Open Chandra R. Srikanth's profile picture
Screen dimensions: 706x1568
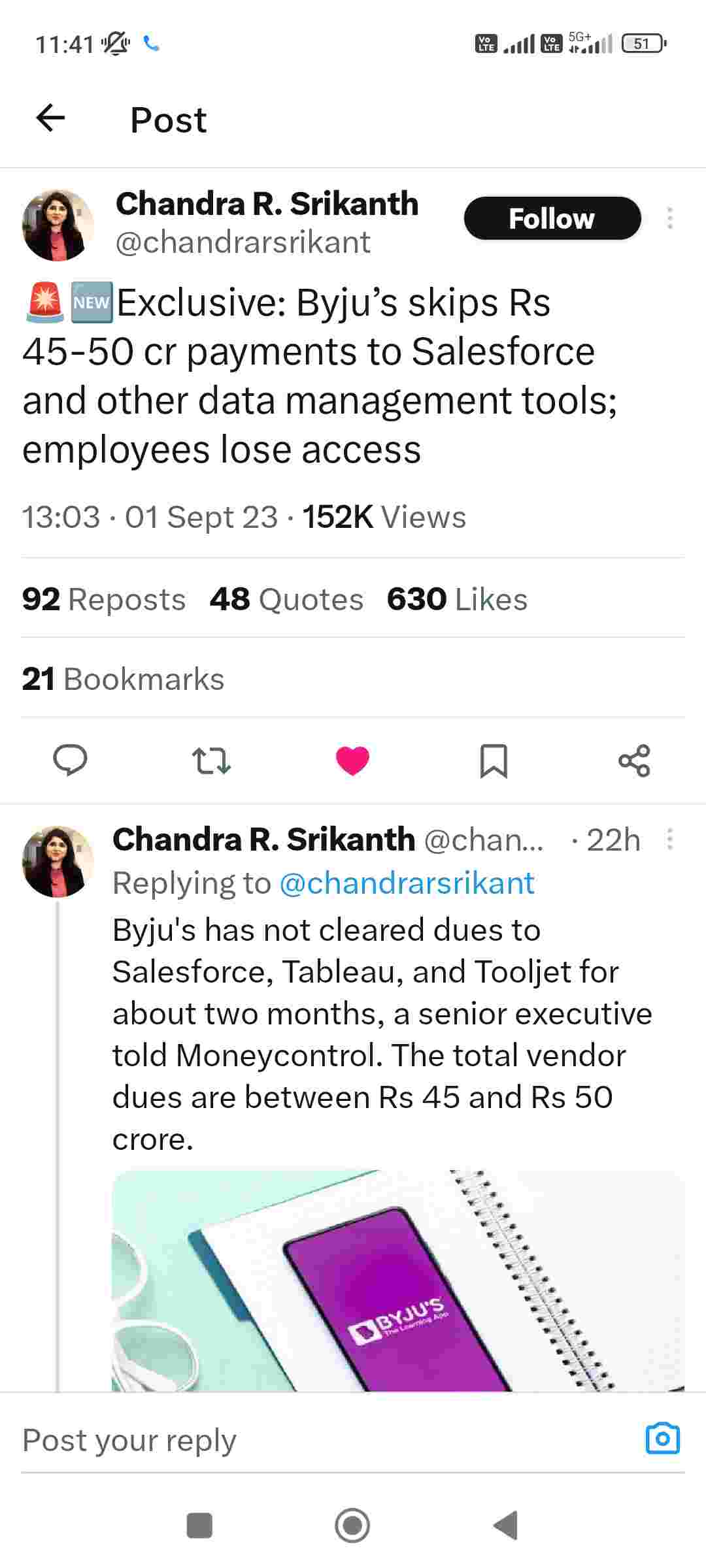(58, 225)
